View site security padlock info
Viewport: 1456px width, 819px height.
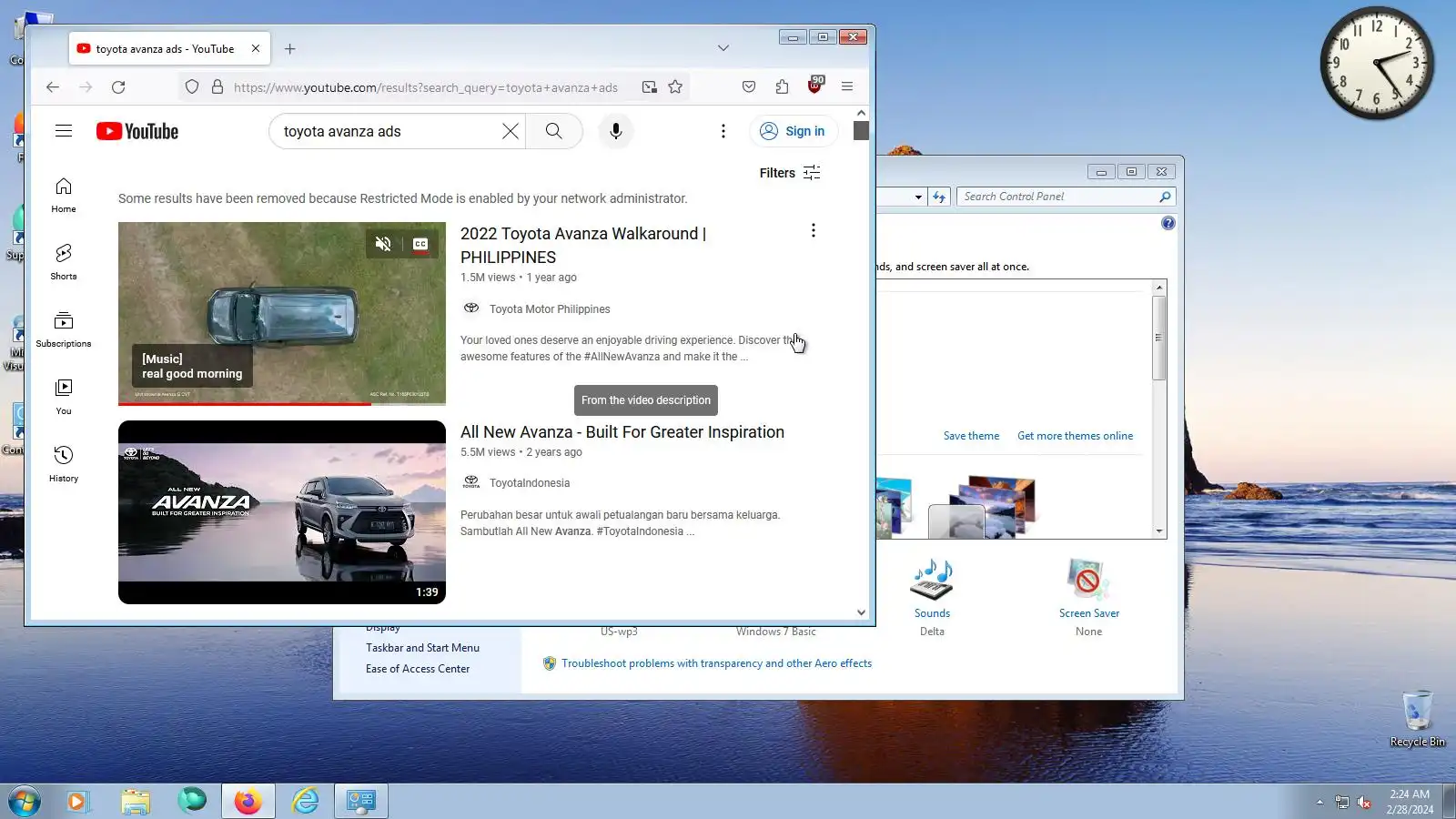click(217, 87)
